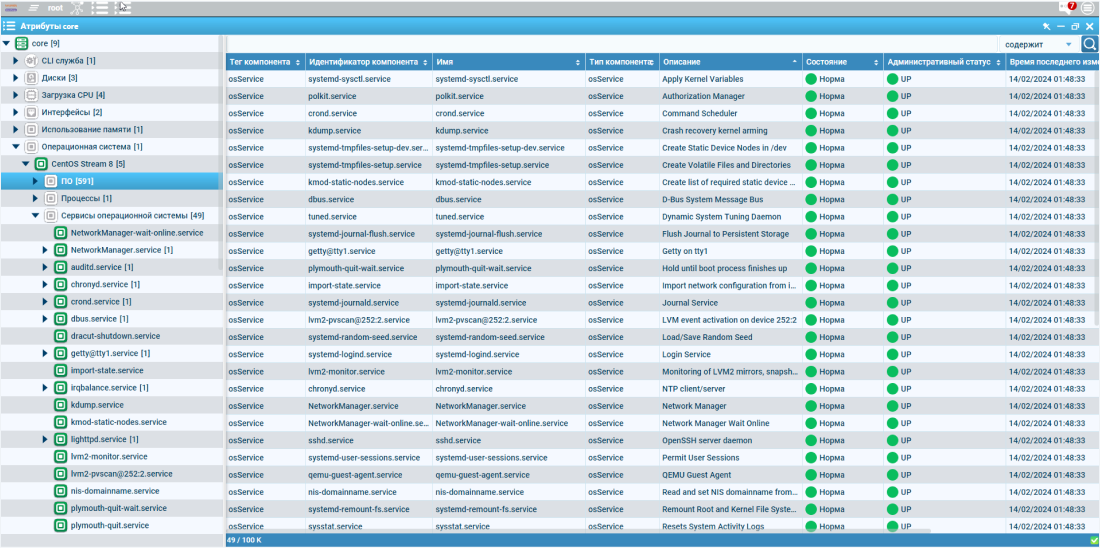Viewport: 1100px width, 548px height.
Task: Click the green checkmark in status bar corner
Action: [1094, 540]
